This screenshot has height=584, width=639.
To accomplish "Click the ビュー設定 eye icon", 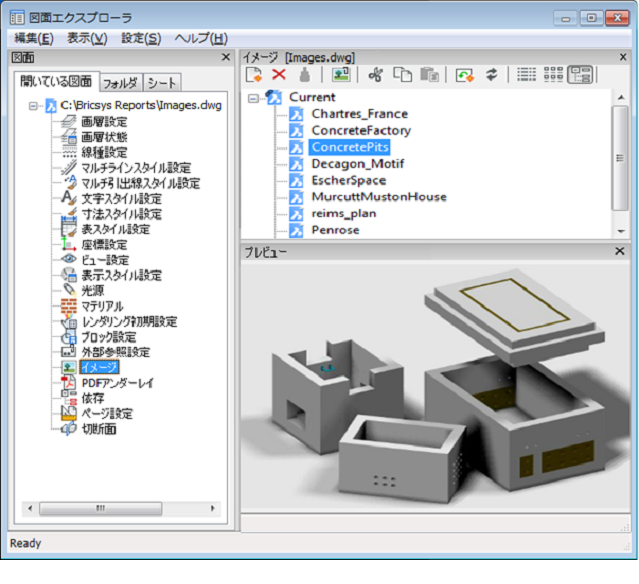I will pyautogui.click(x=69, y=259).
